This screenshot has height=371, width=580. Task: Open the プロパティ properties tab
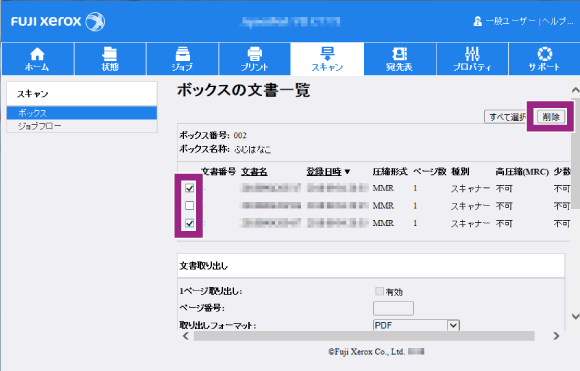coord(472,59)
